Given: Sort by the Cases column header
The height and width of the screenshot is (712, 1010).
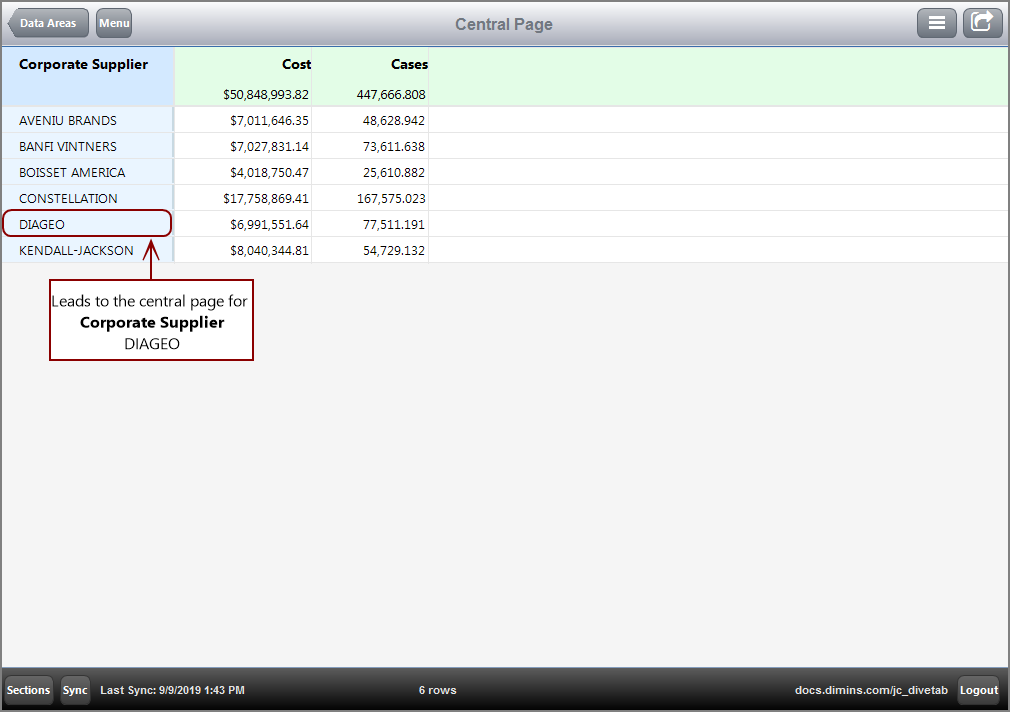Looking at the screenshot, I should click(x=409, y=64).
